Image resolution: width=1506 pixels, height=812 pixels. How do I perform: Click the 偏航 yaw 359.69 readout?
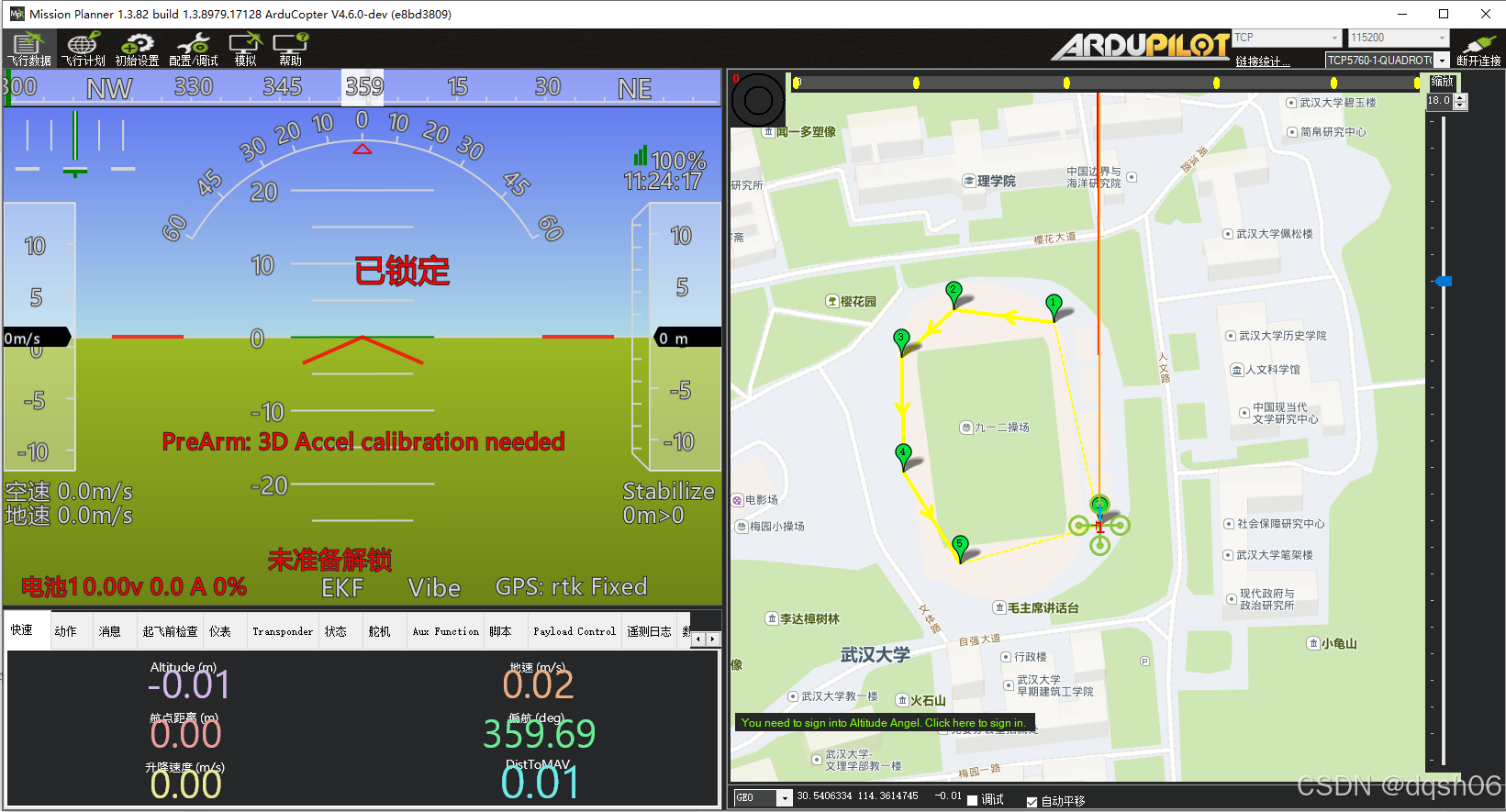(540, 734)
